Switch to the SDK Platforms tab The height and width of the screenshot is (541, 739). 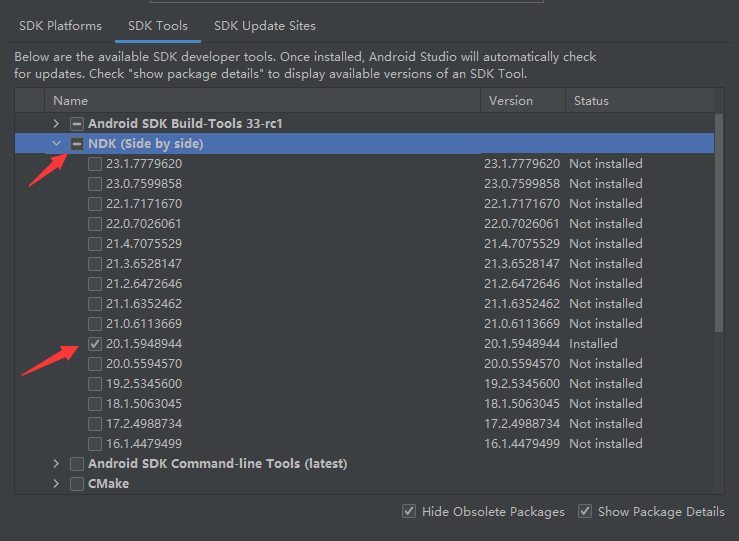pos(60,25)
